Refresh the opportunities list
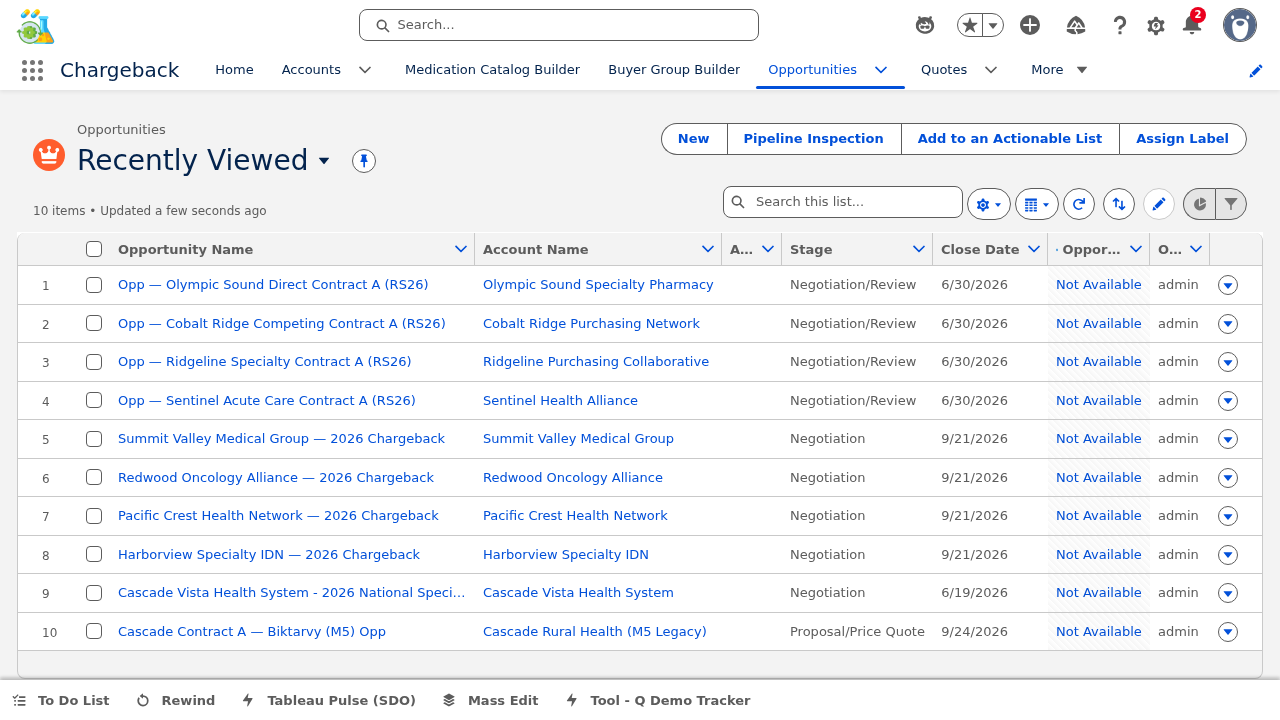Viewport: 1280px width, 720px height. point(1079,204)
